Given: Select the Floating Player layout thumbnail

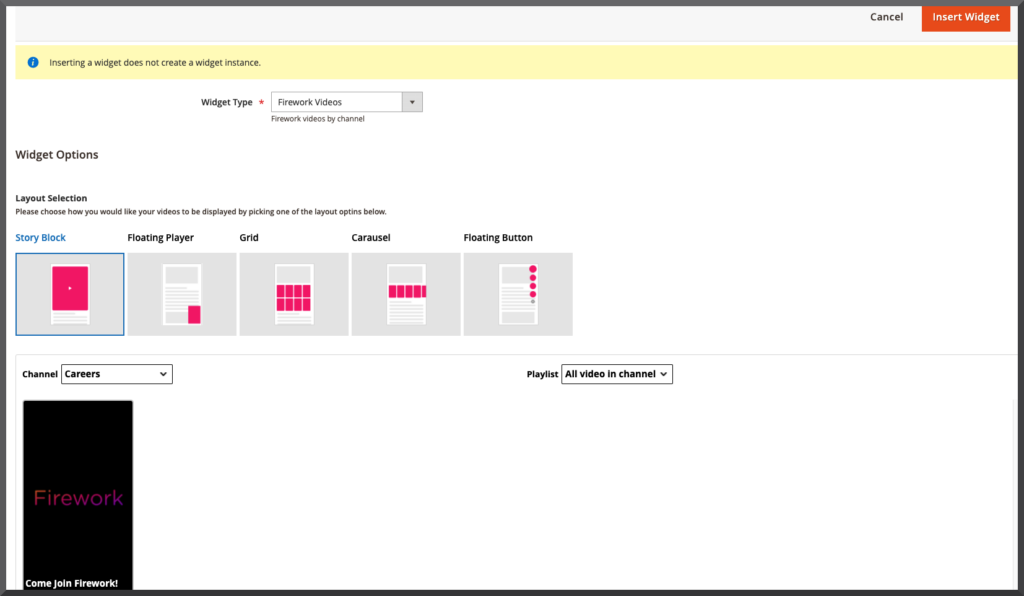Looking at the screenshot, I should 182,294.
